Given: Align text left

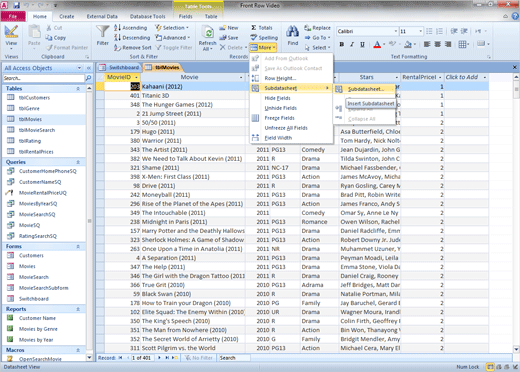Looking at the screenshot, I should 427,44.
